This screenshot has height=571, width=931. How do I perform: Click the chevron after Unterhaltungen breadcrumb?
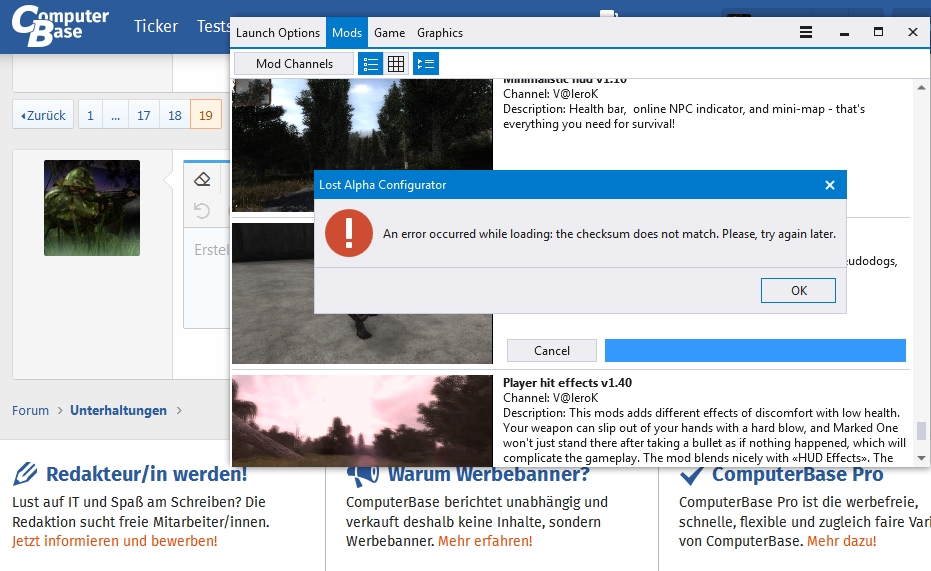coord(179,410)
